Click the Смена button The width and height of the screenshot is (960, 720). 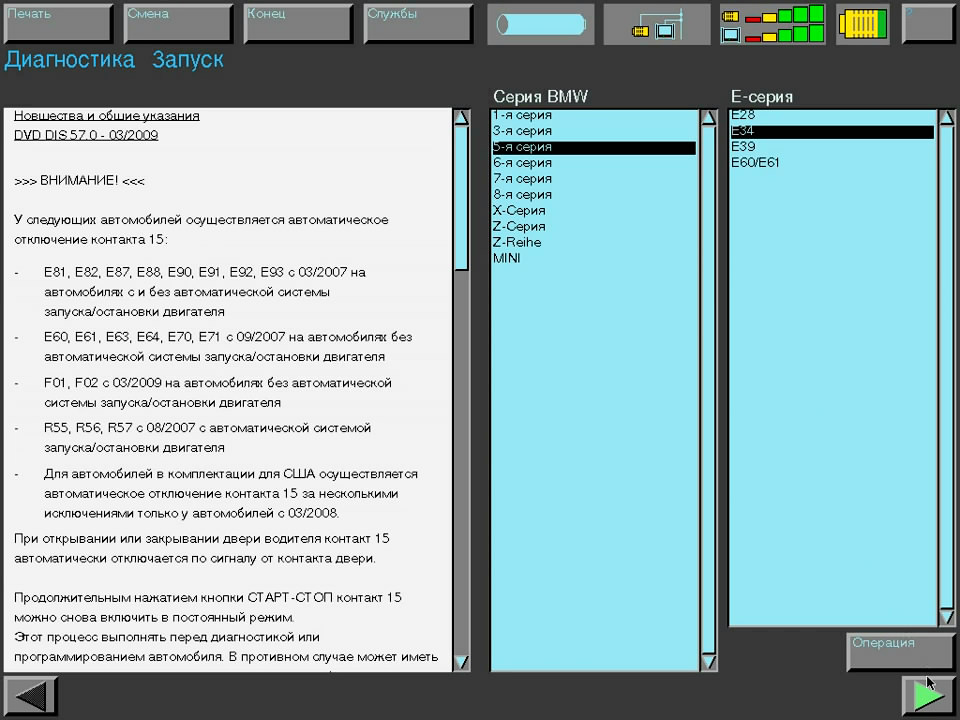[x=179, y=23]
